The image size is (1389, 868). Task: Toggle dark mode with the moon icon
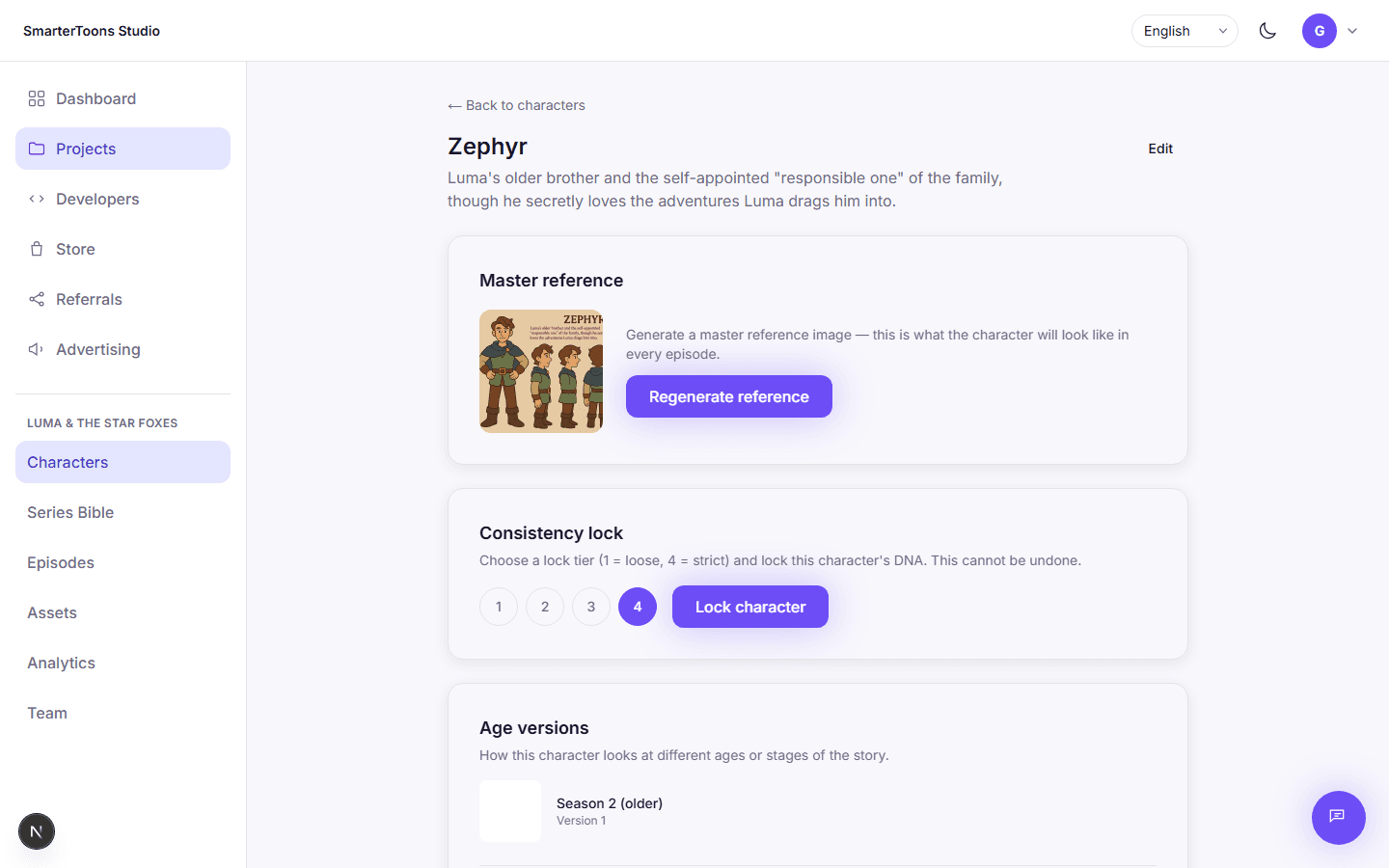tap(1267, 31)
